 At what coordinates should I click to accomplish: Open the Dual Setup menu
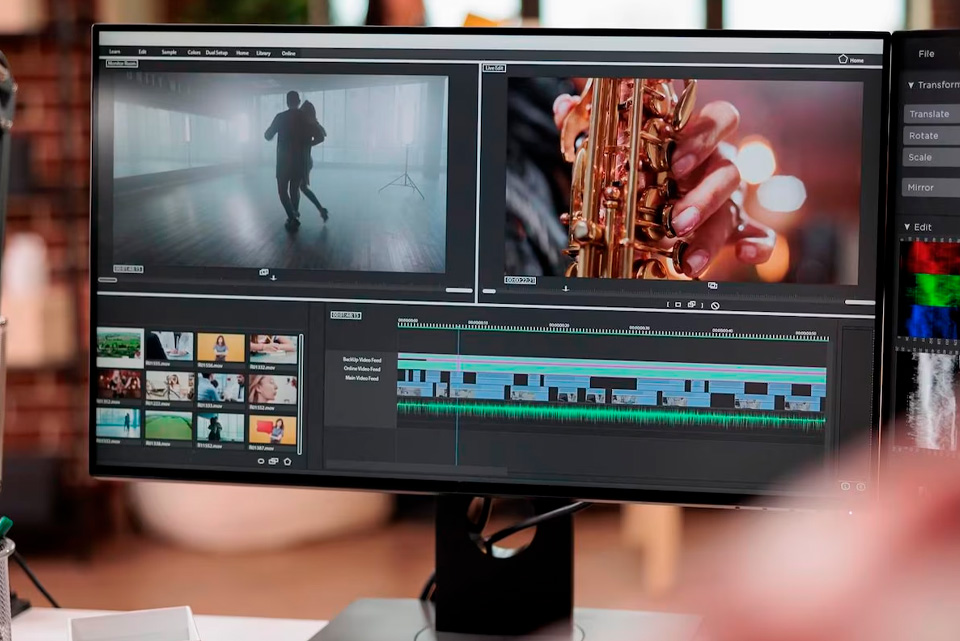tap(217, 53)
